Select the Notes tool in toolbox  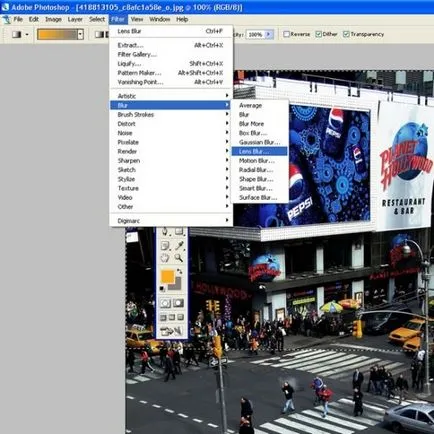[165, 246]
